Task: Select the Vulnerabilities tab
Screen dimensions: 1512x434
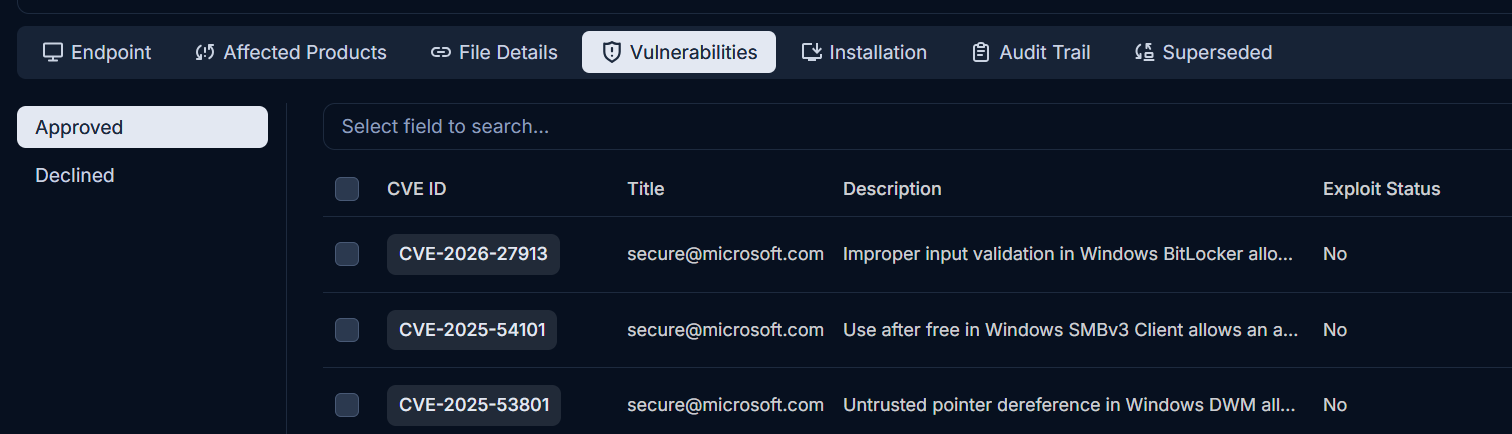Action: (x=679, y=52)
